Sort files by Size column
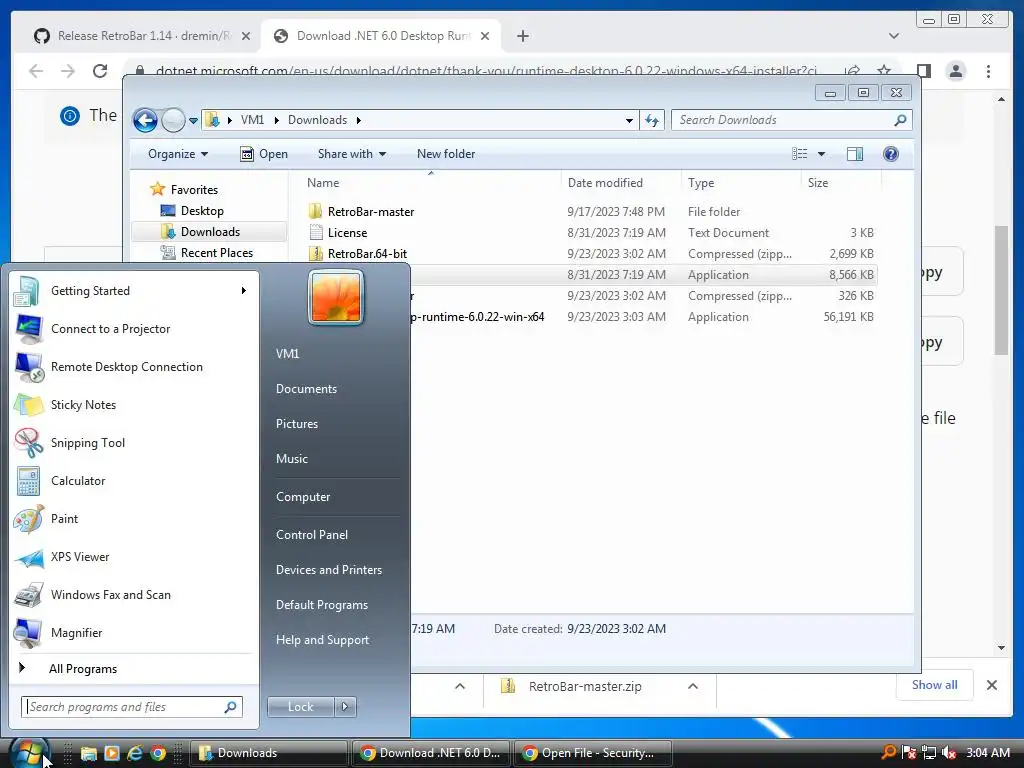Screen dimensions: 1024x768 coord(818,183)
